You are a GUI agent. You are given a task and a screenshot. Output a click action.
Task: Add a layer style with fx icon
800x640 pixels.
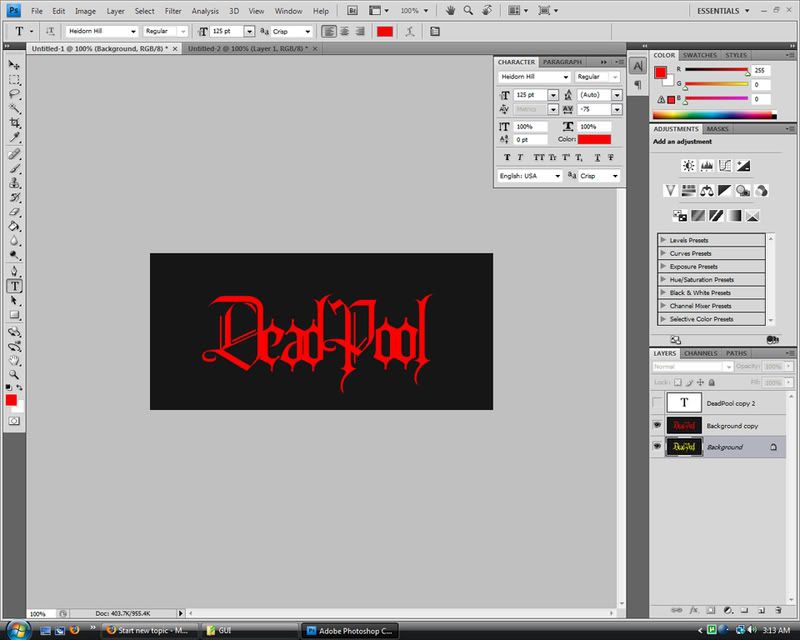[693, 610]
